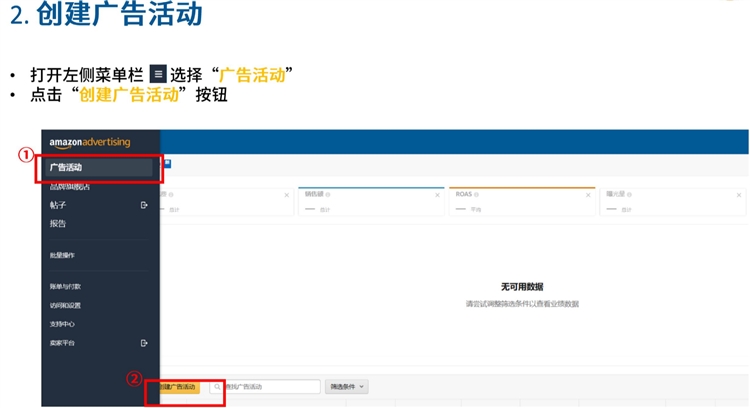Click the amazon advertising logo
This screenshot has height=408, width=750.
[89, 143]
